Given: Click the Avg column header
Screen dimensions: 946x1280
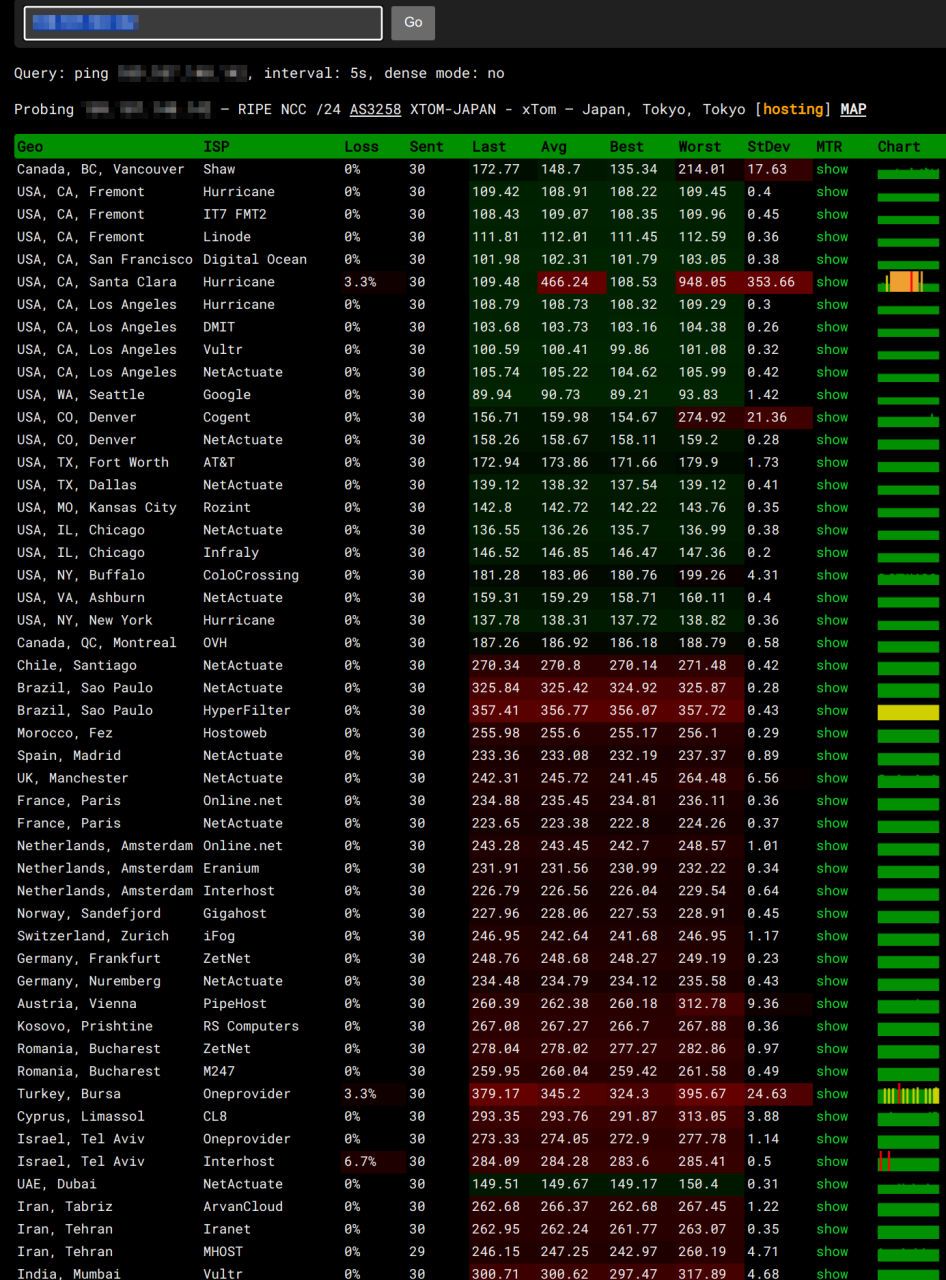Looking at the screenshot, I should pyautogui.click(x=553, y=147).
